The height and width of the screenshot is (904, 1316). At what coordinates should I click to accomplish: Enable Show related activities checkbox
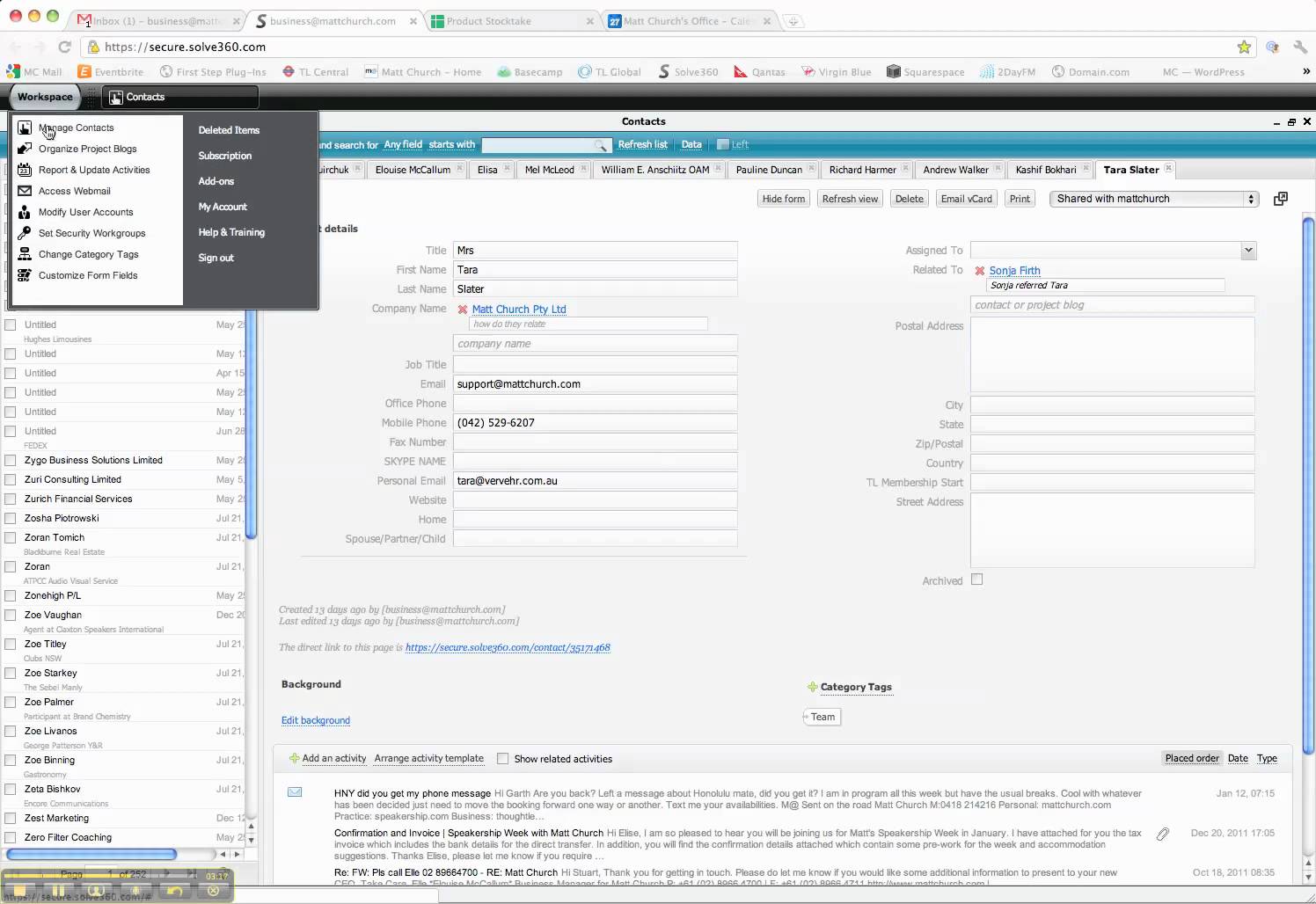503,759
